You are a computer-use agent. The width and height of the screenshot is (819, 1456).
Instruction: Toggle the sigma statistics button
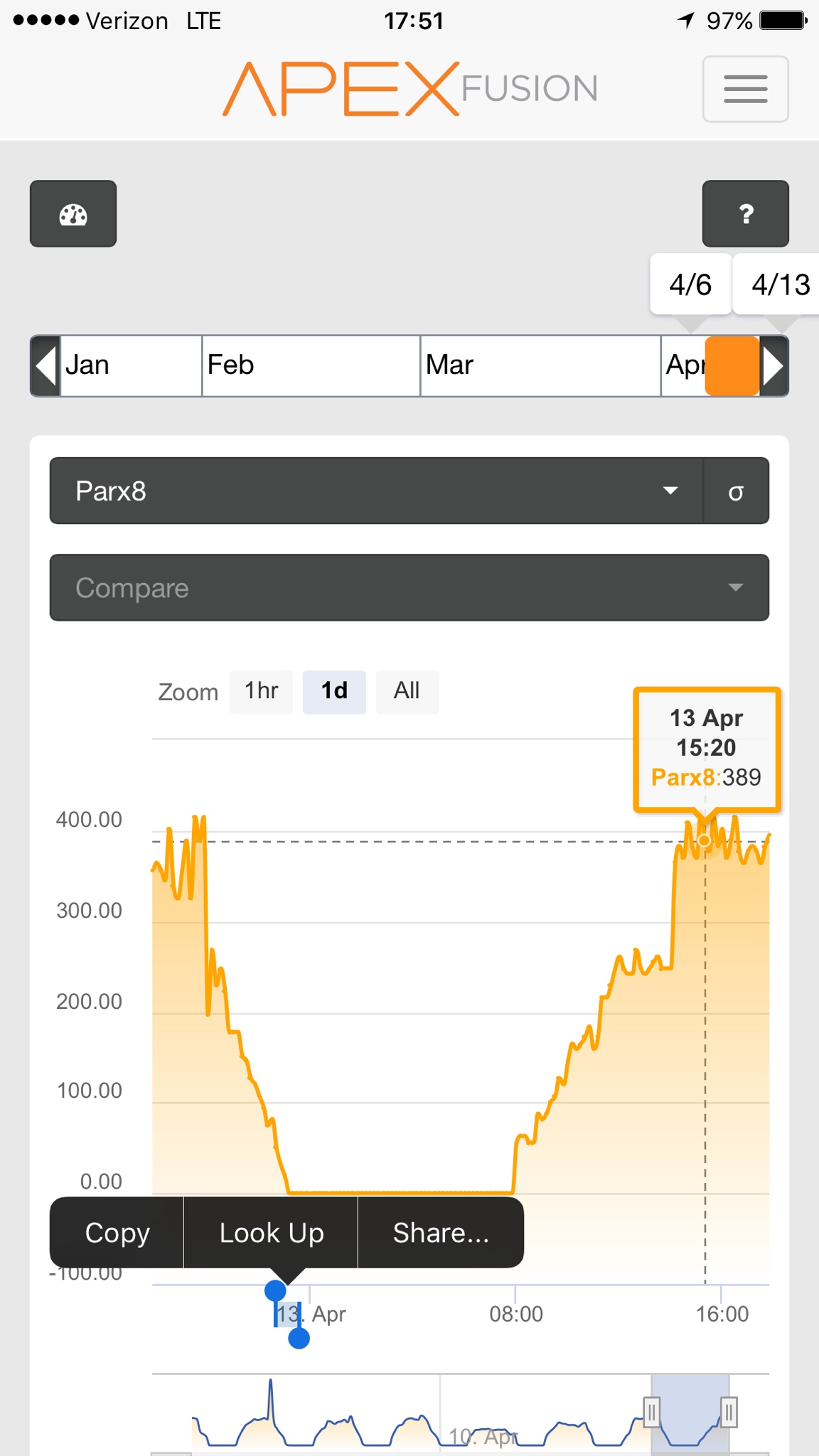coord(736,491)
